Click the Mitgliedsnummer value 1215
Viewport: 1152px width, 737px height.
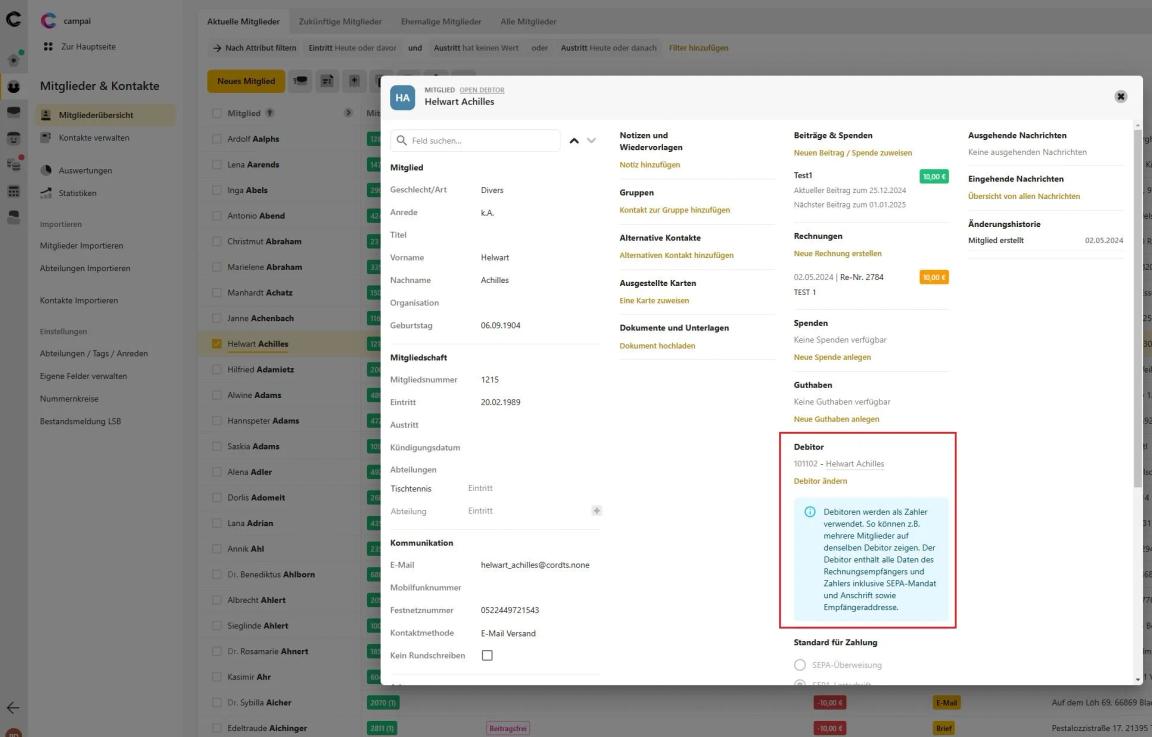coord(489,380)
